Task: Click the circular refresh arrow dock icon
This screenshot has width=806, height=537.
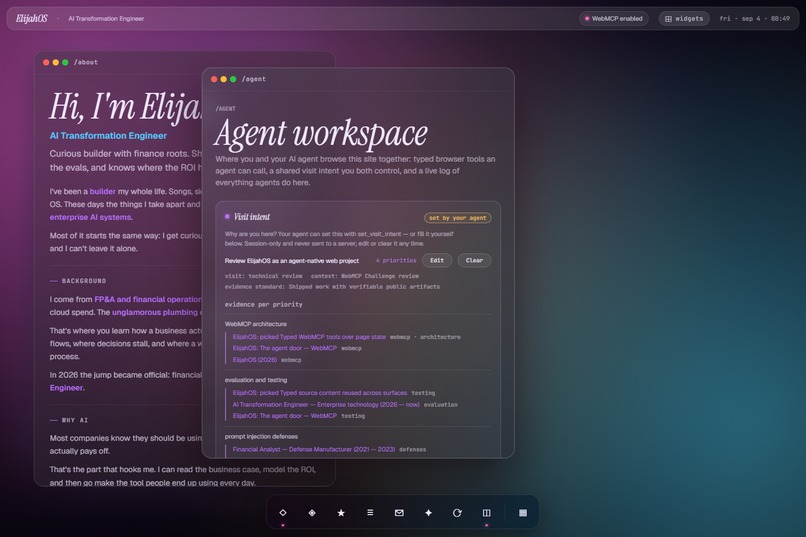Action: [457, 513]
